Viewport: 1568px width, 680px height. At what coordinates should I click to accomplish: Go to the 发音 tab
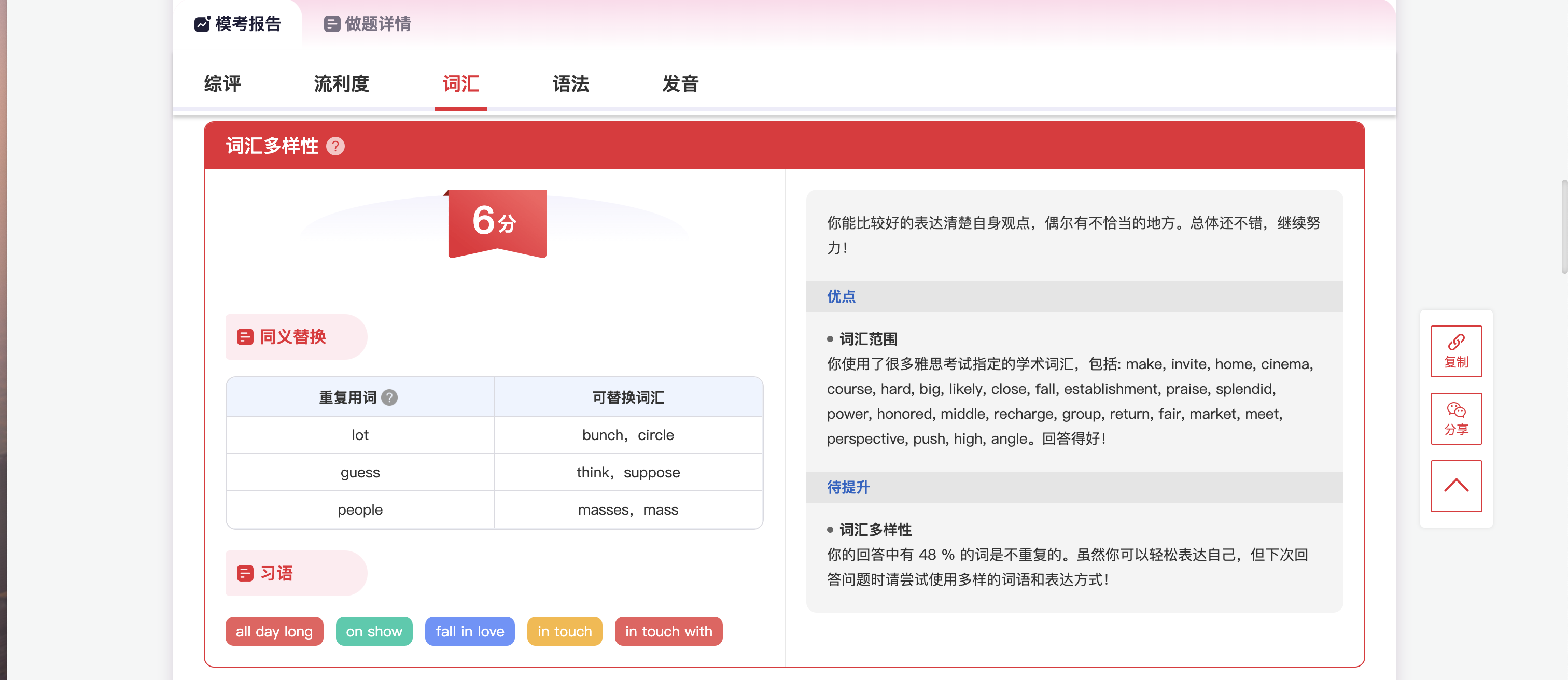pos(680,84)
